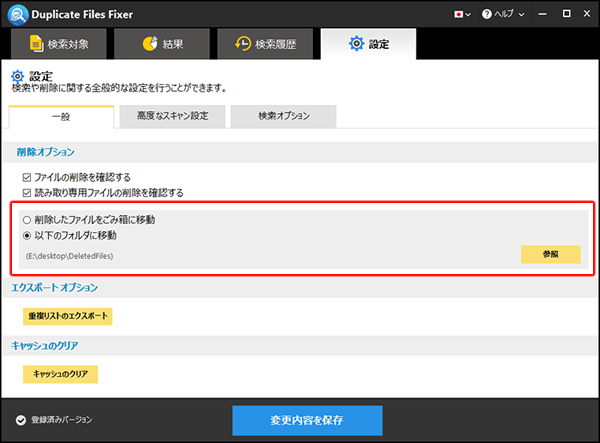Open the 高度なスキャン設定 subtab
The height and width of the screenshot is (443, 600).
pos(172,116)
